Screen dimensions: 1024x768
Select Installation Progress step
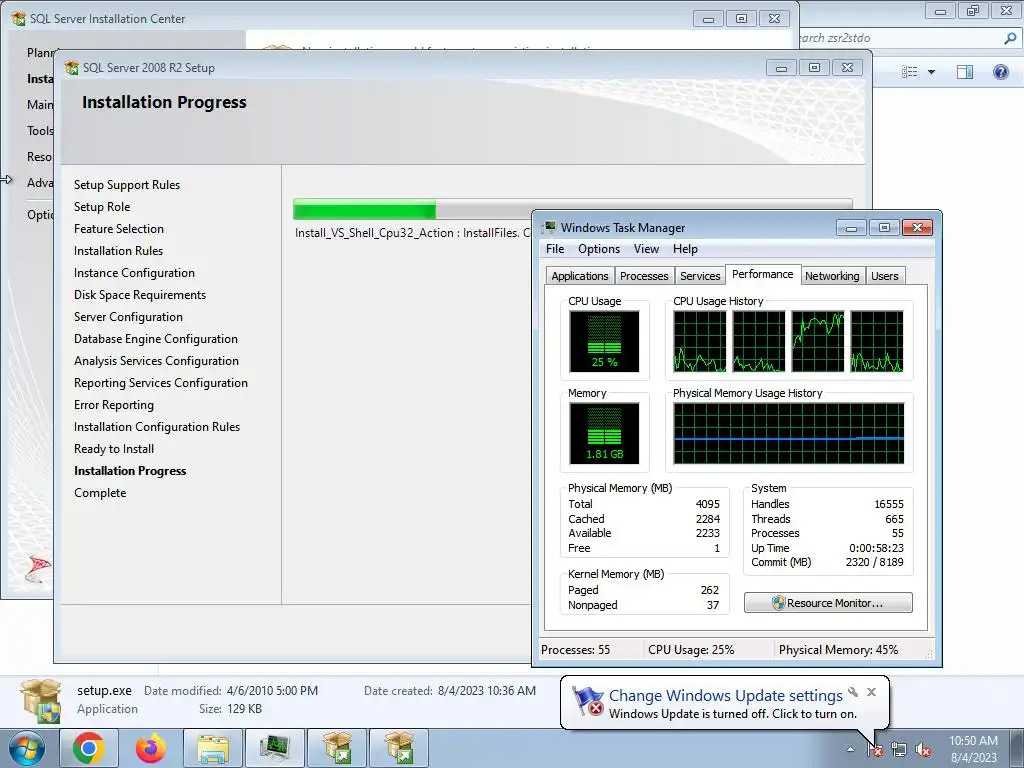click(130, 471)
